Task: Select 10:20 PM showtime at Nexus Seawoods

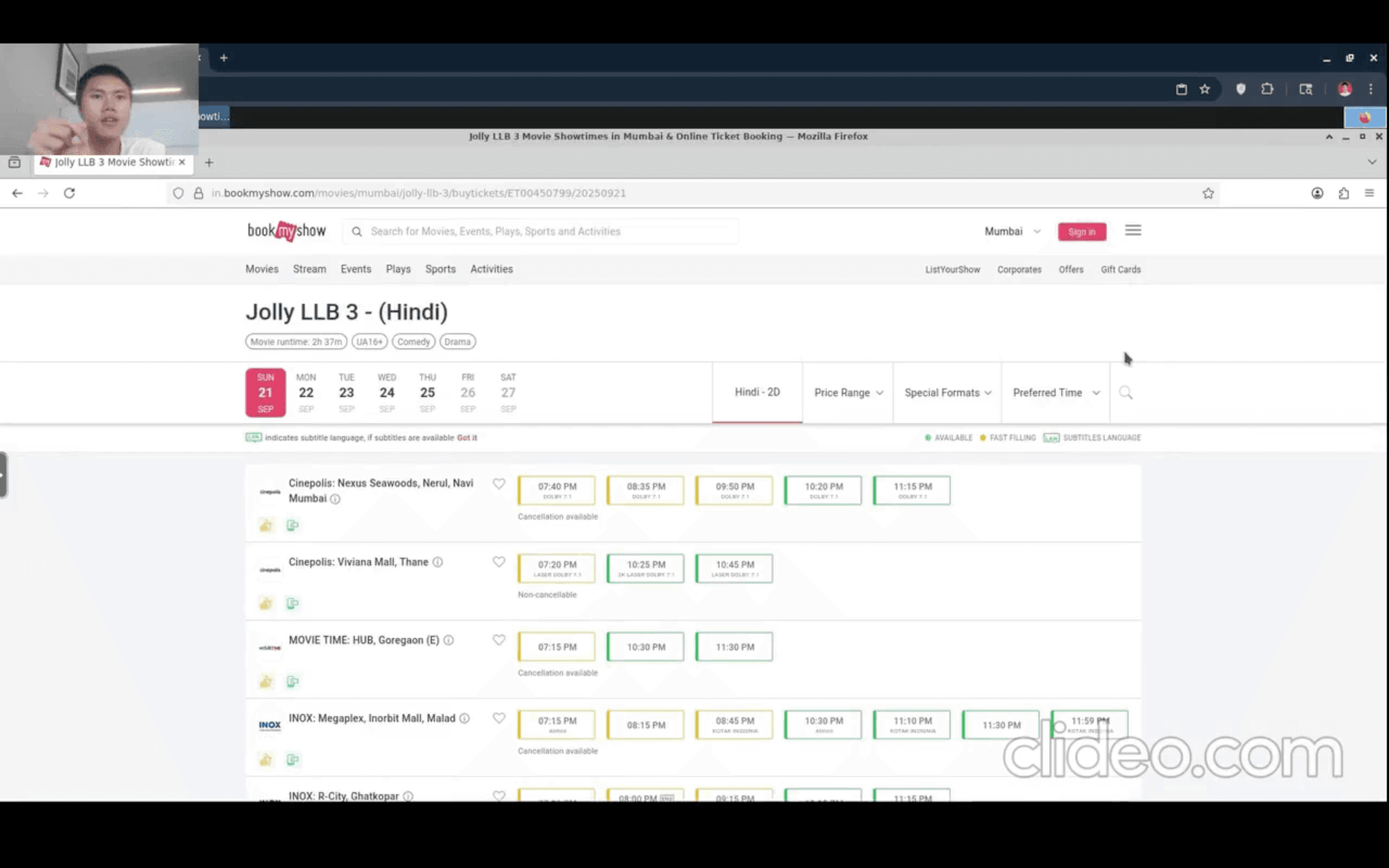Action: coord(823,490)
